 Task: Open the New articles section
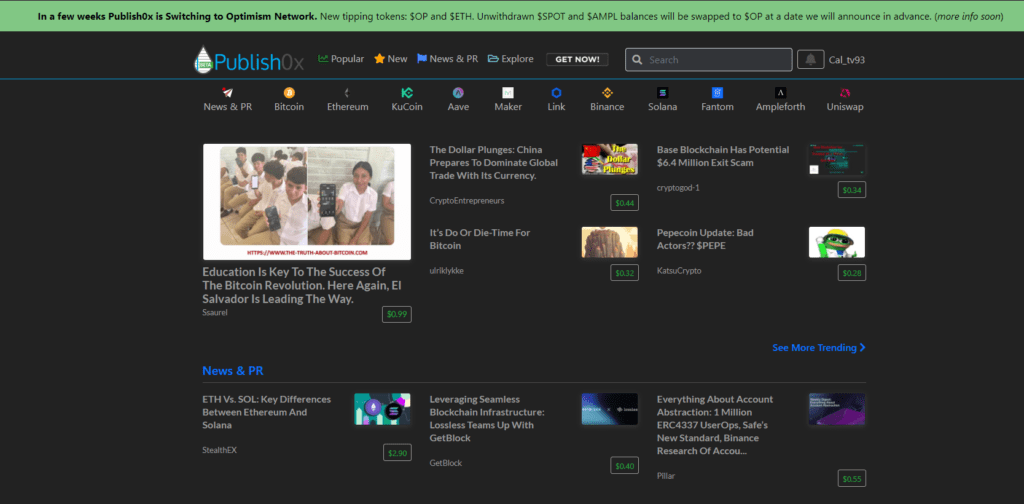pyautogui.click(x=391, y=59)
